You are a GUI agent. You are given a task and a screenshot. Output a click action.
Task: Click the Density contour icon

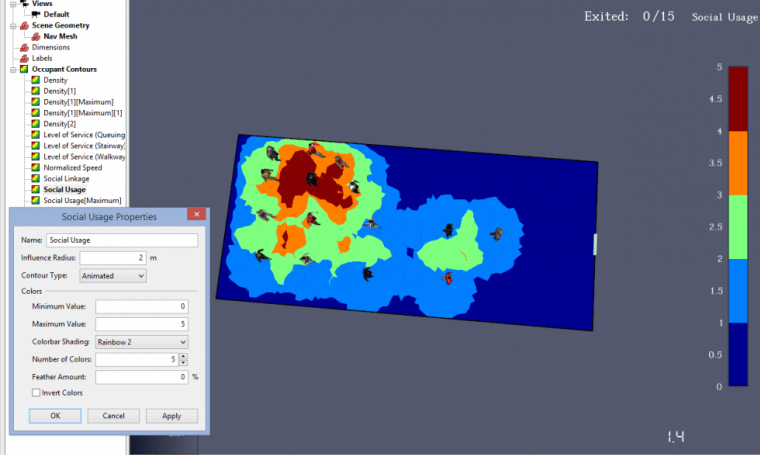pos(35,80)
